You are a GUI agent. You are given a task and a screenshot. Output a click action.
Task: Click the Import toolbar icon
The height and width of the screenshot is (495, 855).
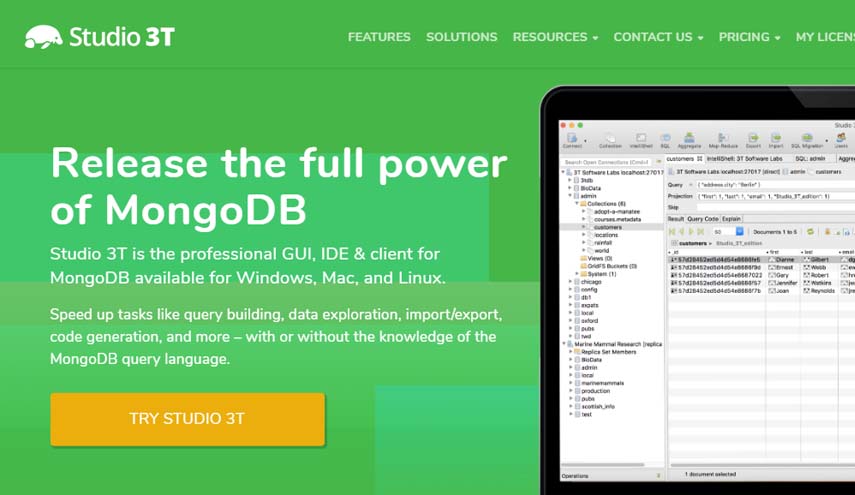[776, 138]
